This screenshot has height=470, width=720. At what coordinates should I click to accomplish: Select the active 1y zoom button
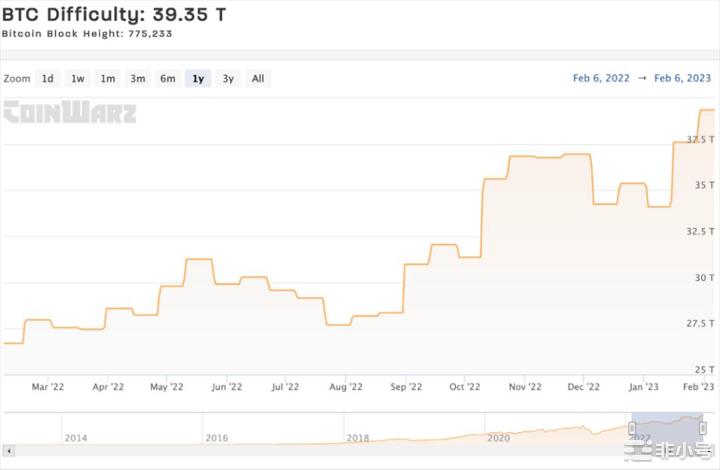[198, 78]
